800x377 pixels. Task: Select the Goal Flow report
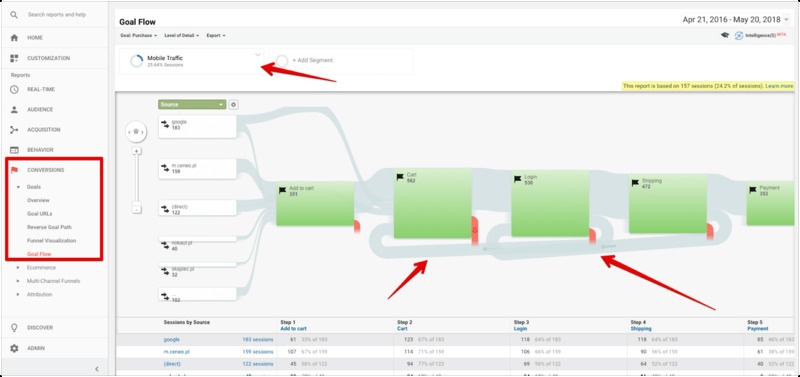point(39,254)
